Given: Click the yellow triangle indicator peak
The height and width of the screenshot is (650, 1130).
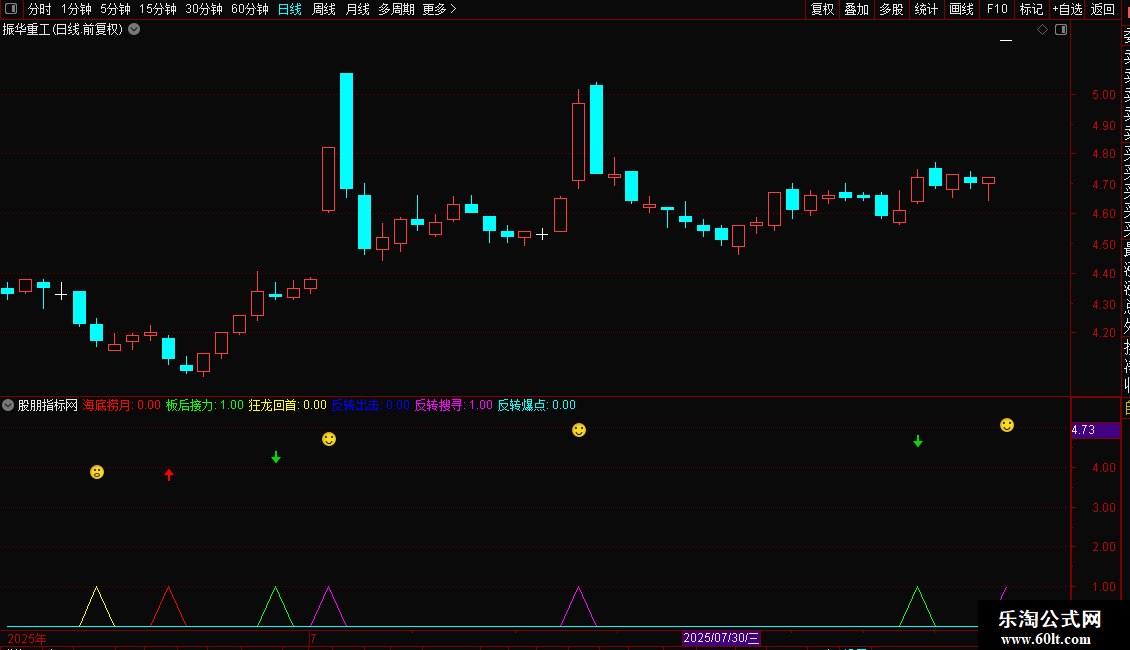Looking at the screenshot, I should click(x=97, y=606).
